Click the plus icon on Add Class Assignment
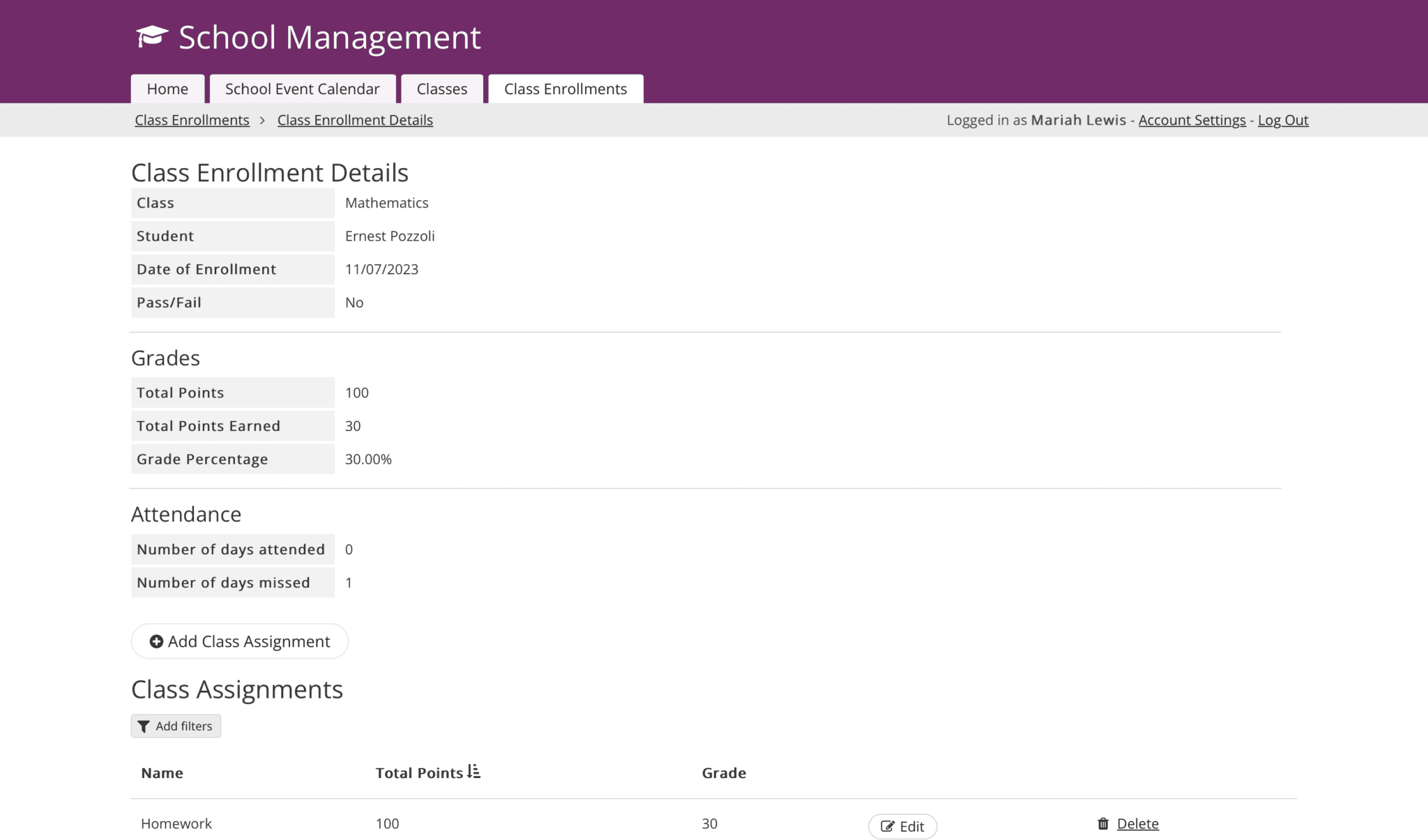Screen dimensions: 1428x840 coord(156,641)
